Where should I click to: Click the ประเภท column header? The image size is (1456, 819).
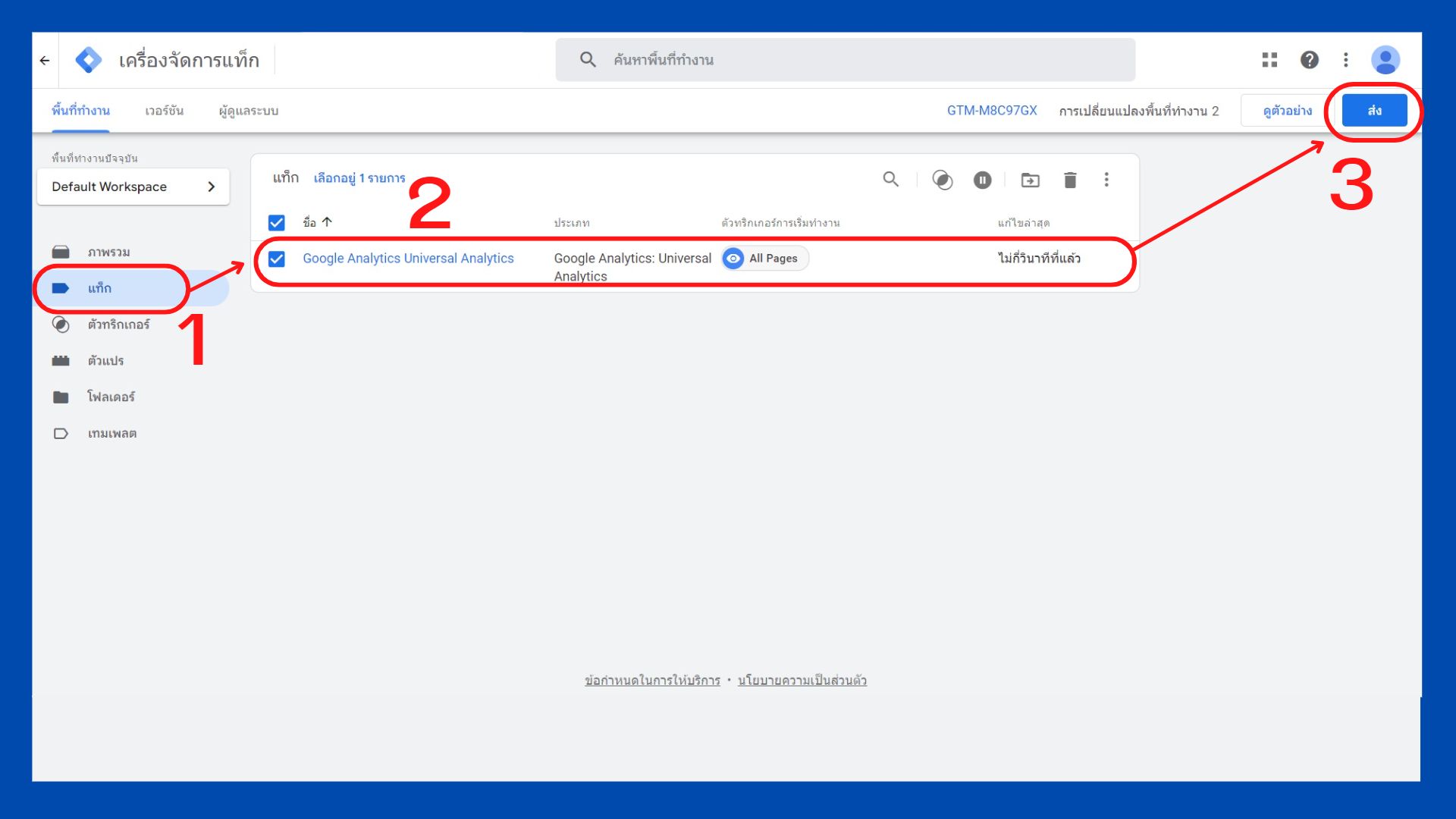tap(572, 223)
